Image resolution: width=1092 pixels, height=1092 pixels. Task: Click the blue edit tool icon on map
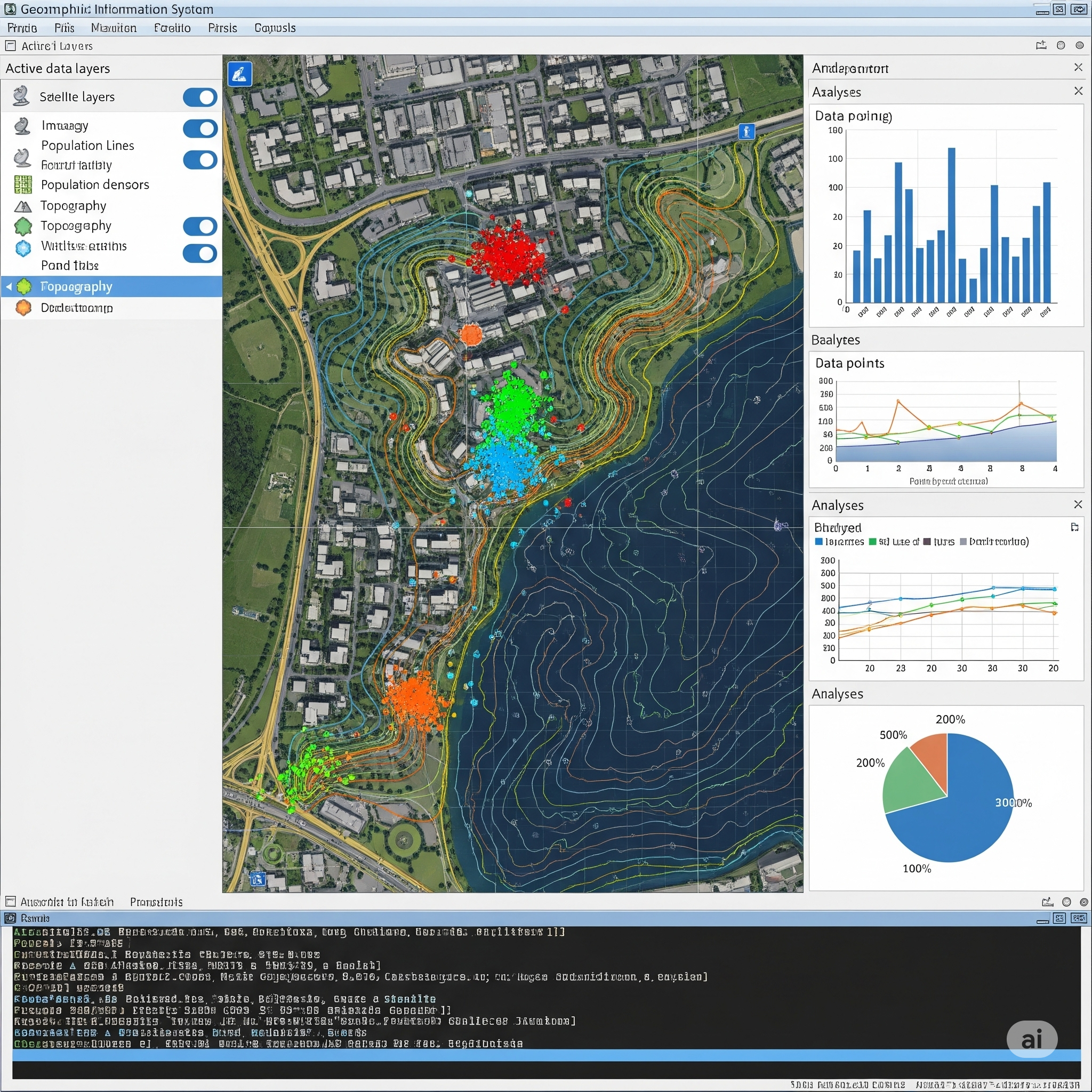tap(239, 74)
